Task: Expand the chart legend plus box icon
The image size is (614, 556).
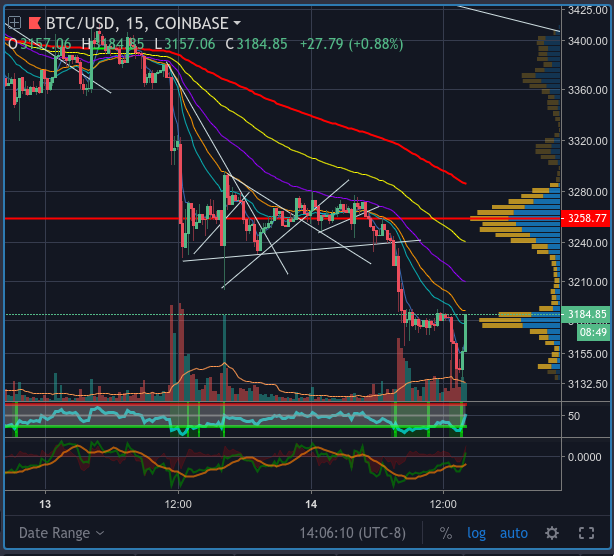Action: 14,23
